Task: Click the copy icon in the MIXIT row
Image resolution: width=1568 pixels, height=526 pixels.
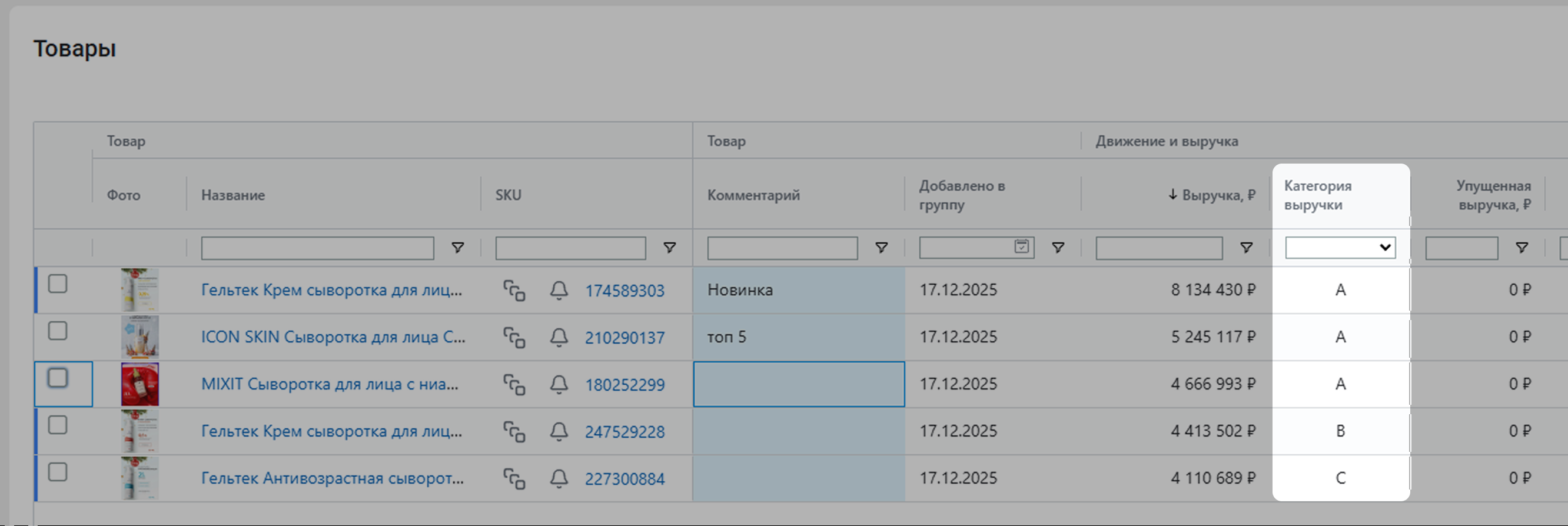Action: point(514,385)
